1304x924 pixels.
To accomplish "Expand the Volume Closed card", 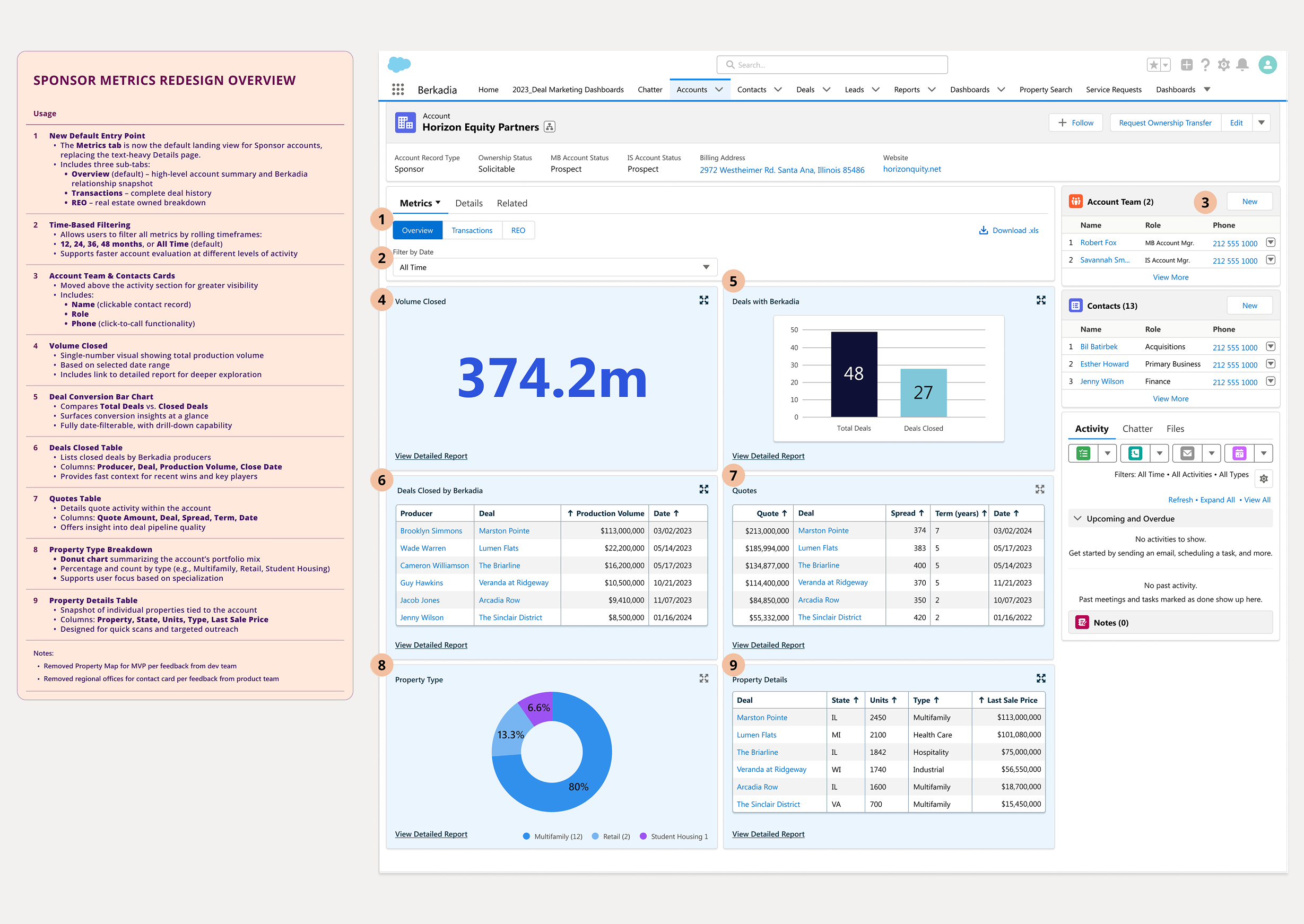I will [x=704, y=300].
